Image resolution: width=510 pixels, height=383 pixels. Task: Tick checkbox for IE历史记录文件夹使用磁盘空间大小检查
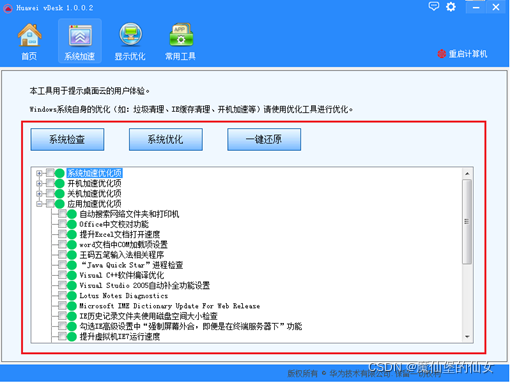pyautogui.click(x=62, y=316)
